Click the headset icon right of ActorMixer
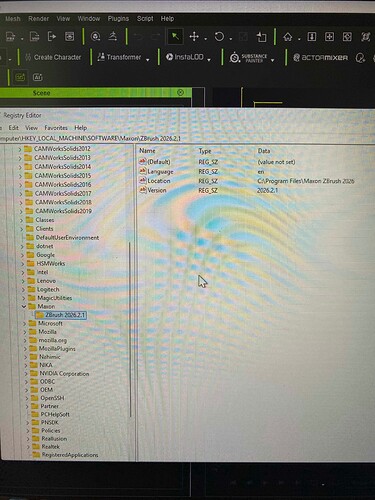The width and height of the screenshot is (375, 500). [360, 58]
